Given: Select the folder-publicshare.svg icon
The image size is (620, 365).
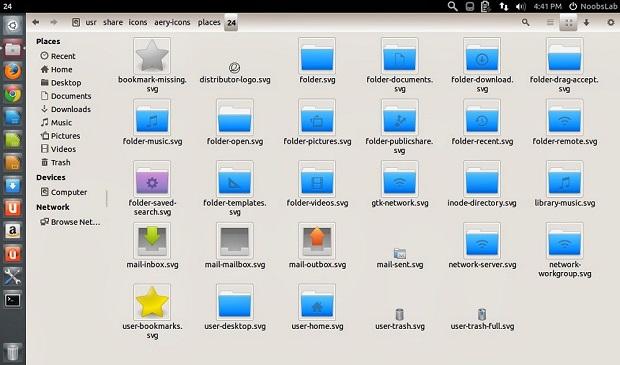Looking at the screenshot, I should (x=400, y=117).
